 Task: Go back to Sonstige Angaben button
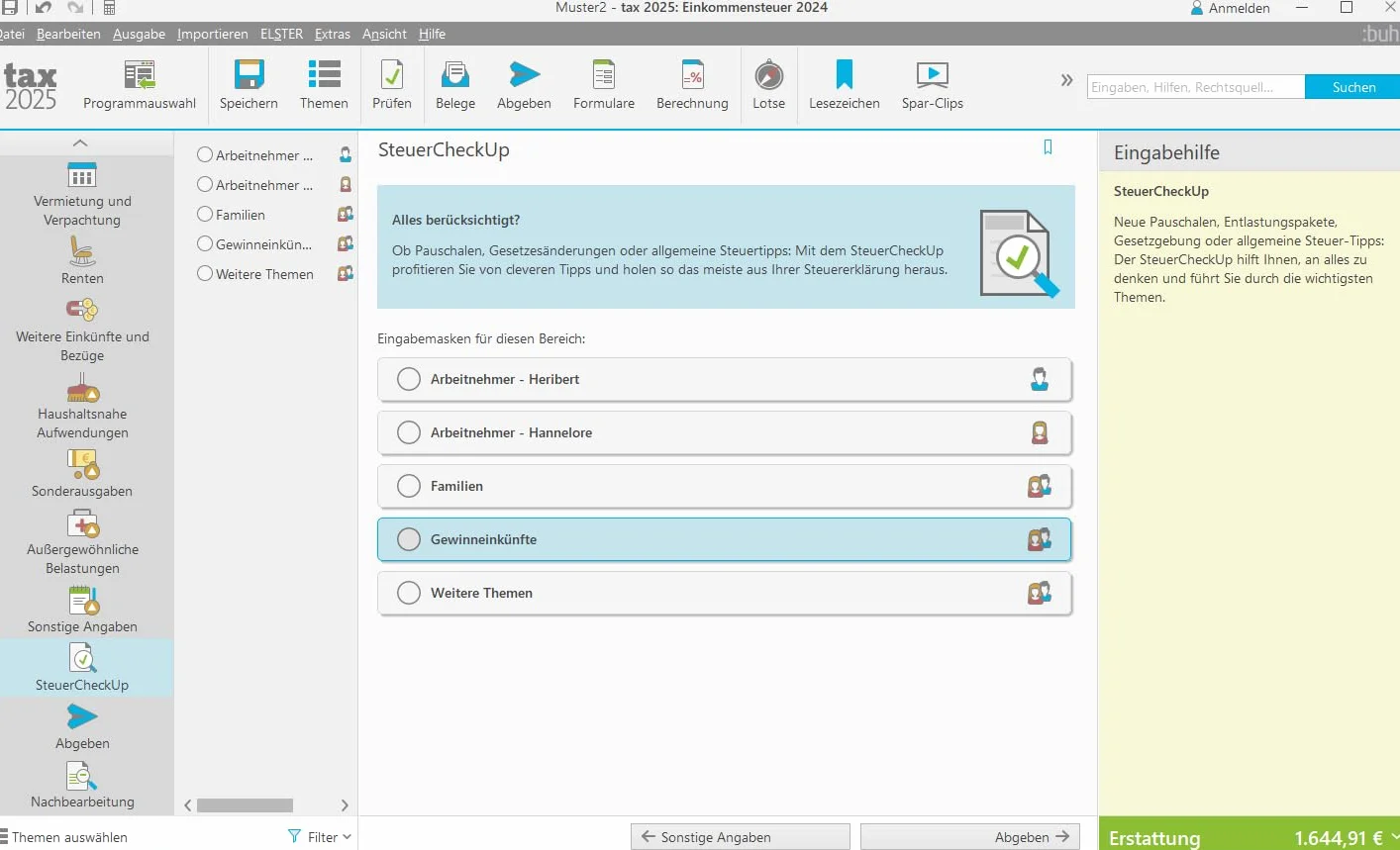click(x=741, y=837)
